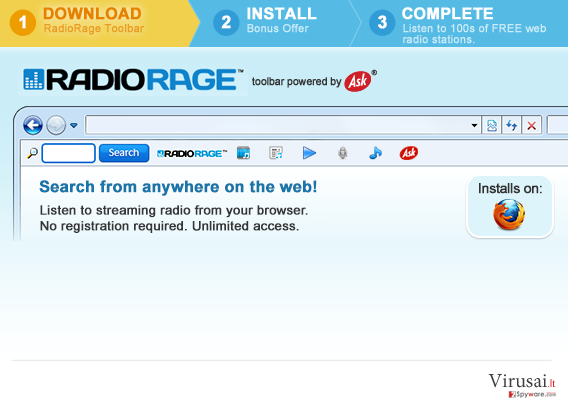Click the Firefox logo under Installs on
Screen dimensions: 568x406
509,214
